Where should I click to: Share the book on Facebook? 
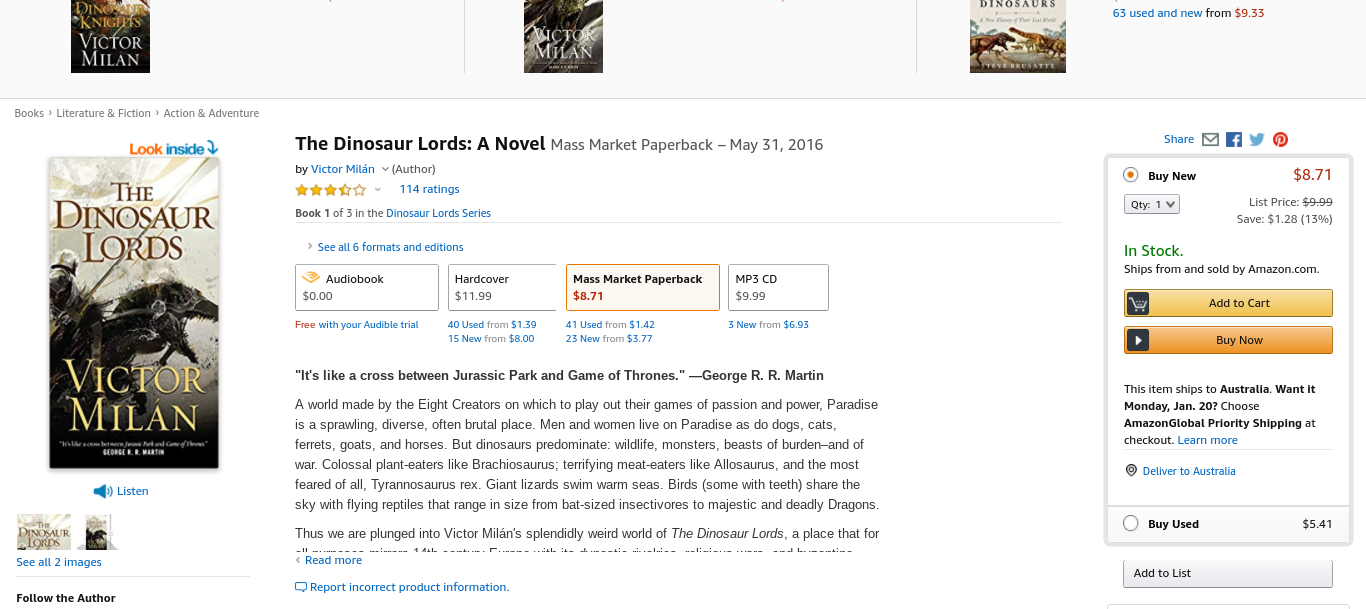pos(1234,140)
